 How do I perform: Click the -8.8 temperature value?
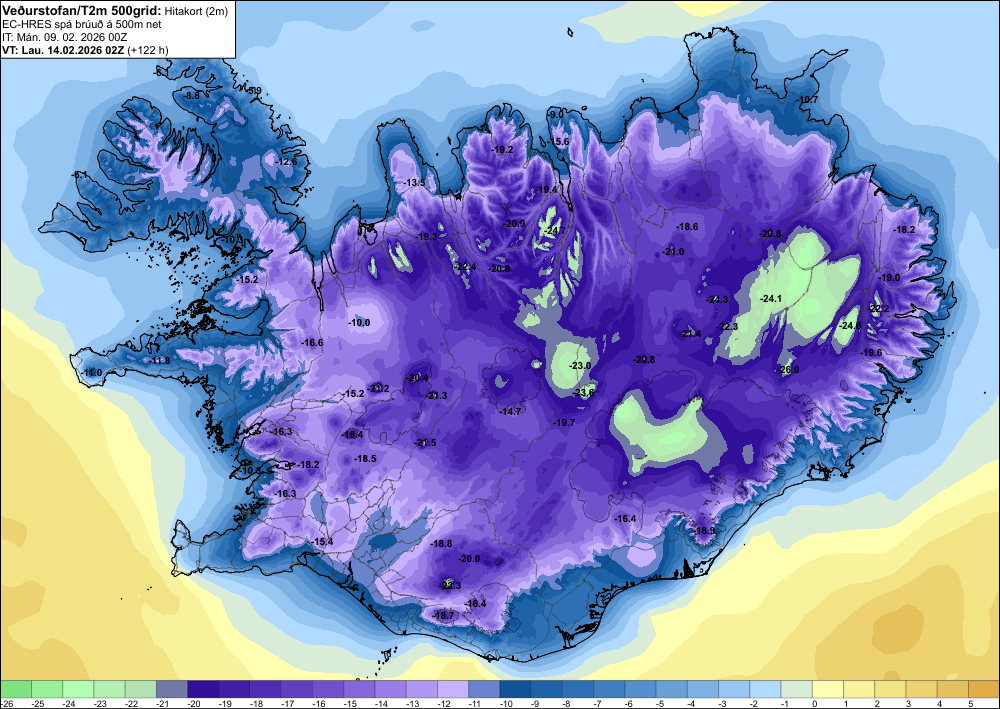(x=191, y=94)
